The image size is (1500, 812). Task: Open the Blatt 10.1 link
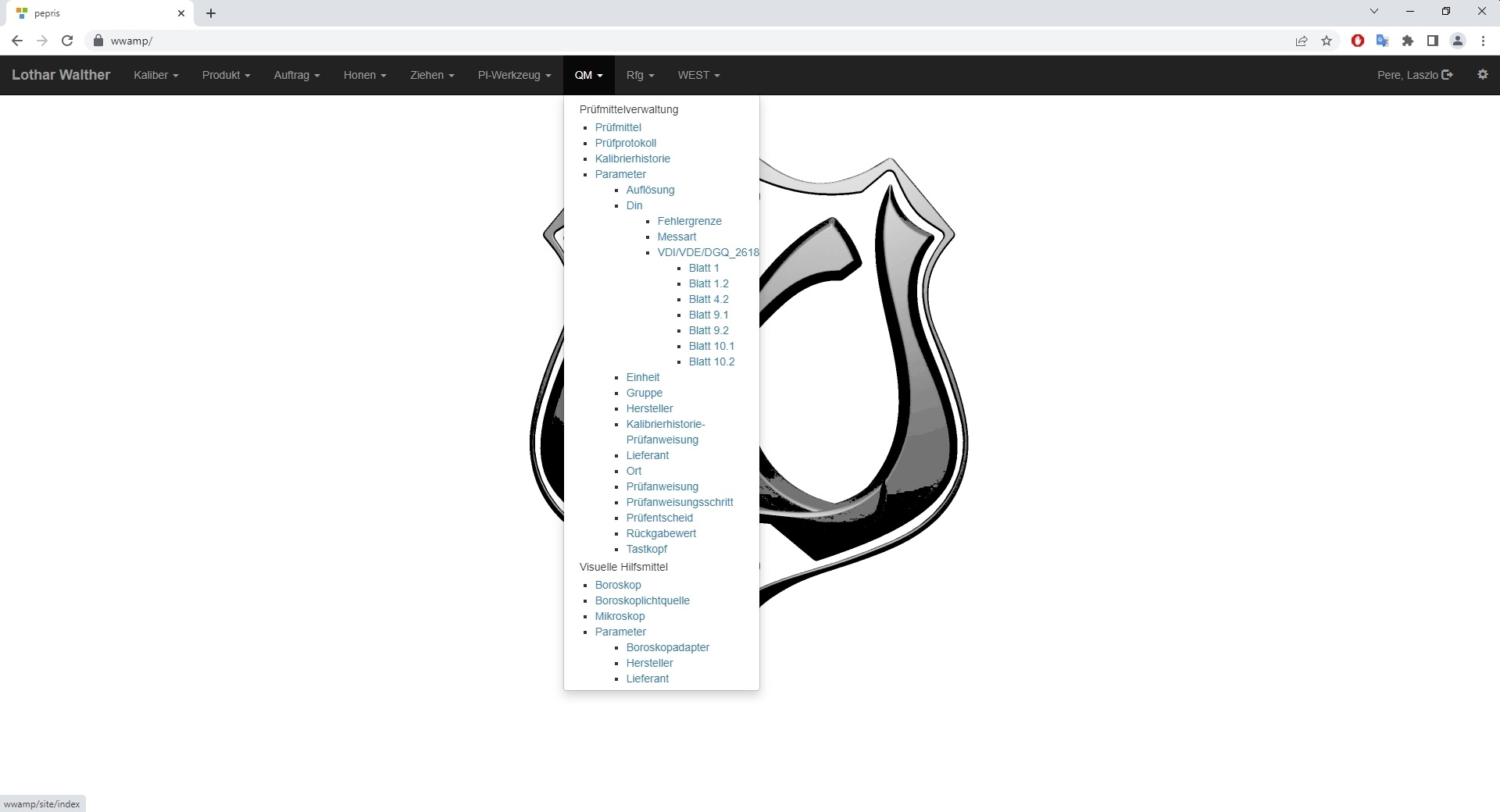(712, 346)
